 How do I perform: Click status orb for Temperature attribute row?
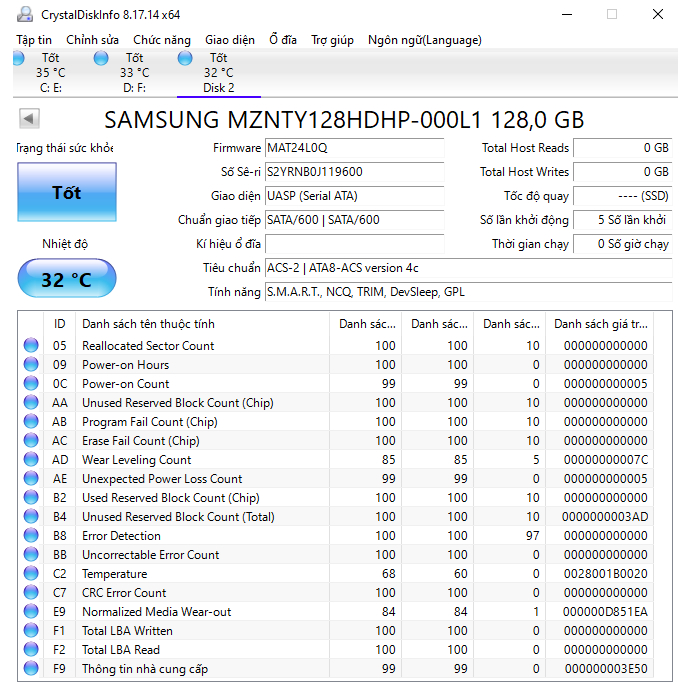click(x=31, y=574)
